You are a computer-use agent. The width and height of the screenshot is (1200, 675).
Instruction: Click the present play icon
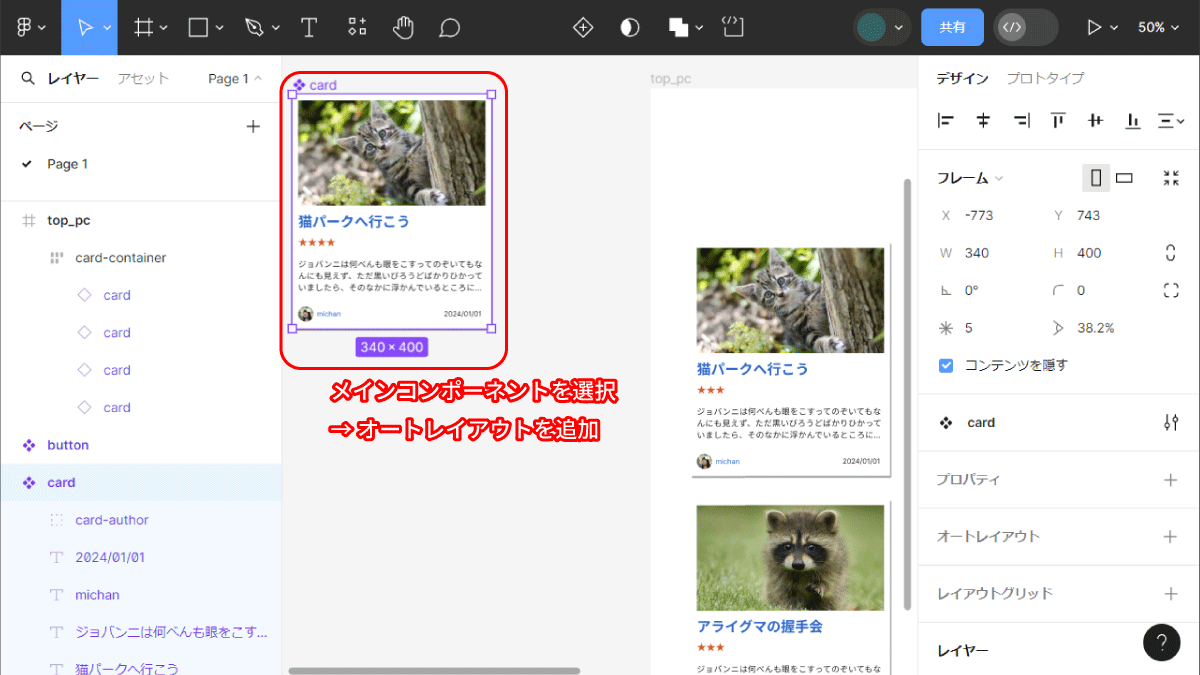click(1094, 27)
